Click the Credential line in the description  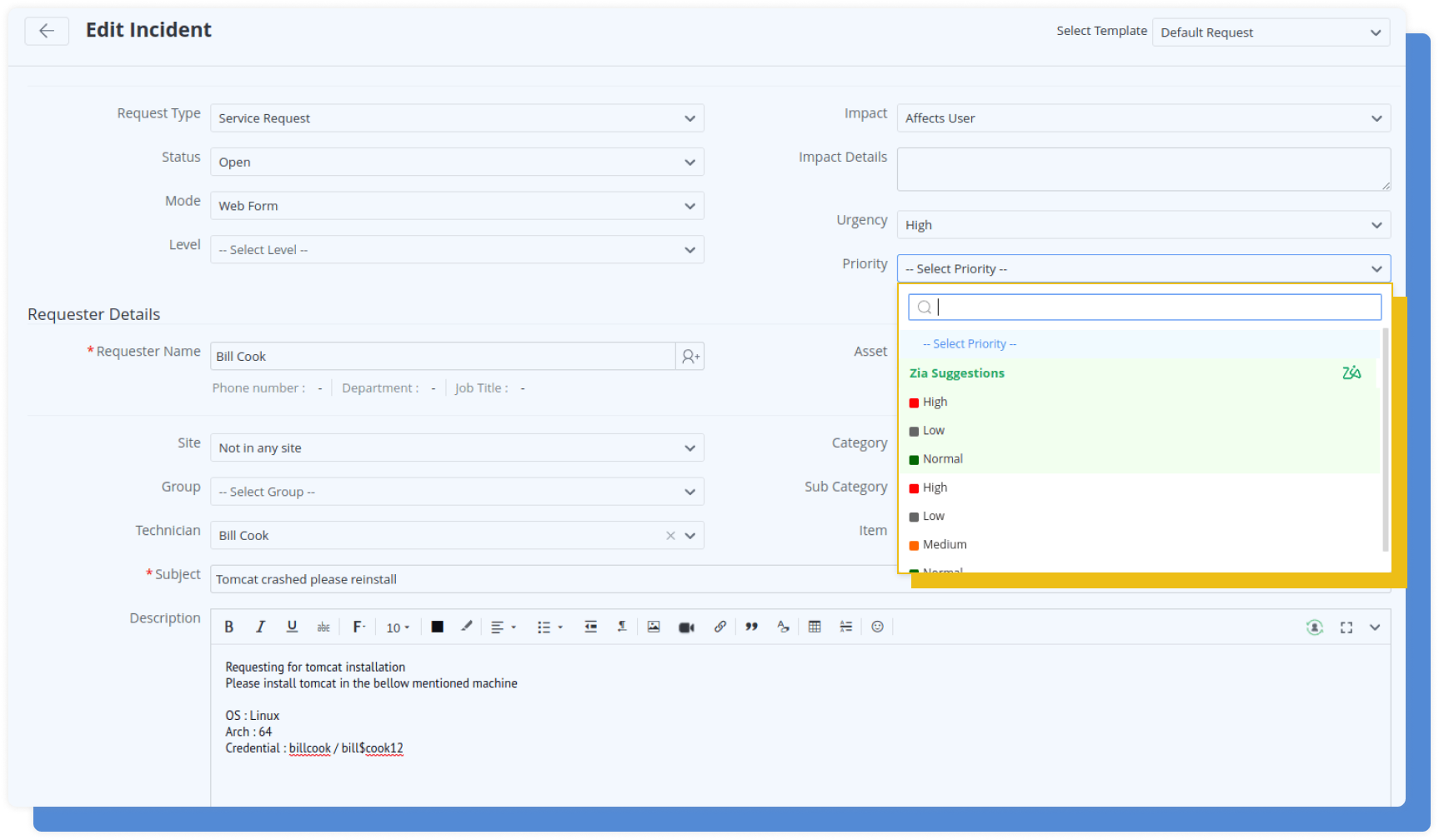314,748
